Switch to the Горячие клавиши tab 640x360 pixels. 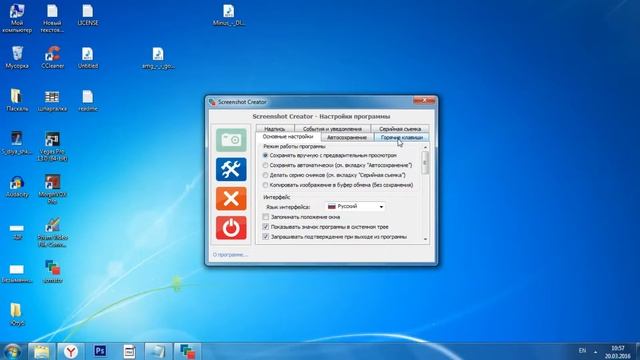402,138
